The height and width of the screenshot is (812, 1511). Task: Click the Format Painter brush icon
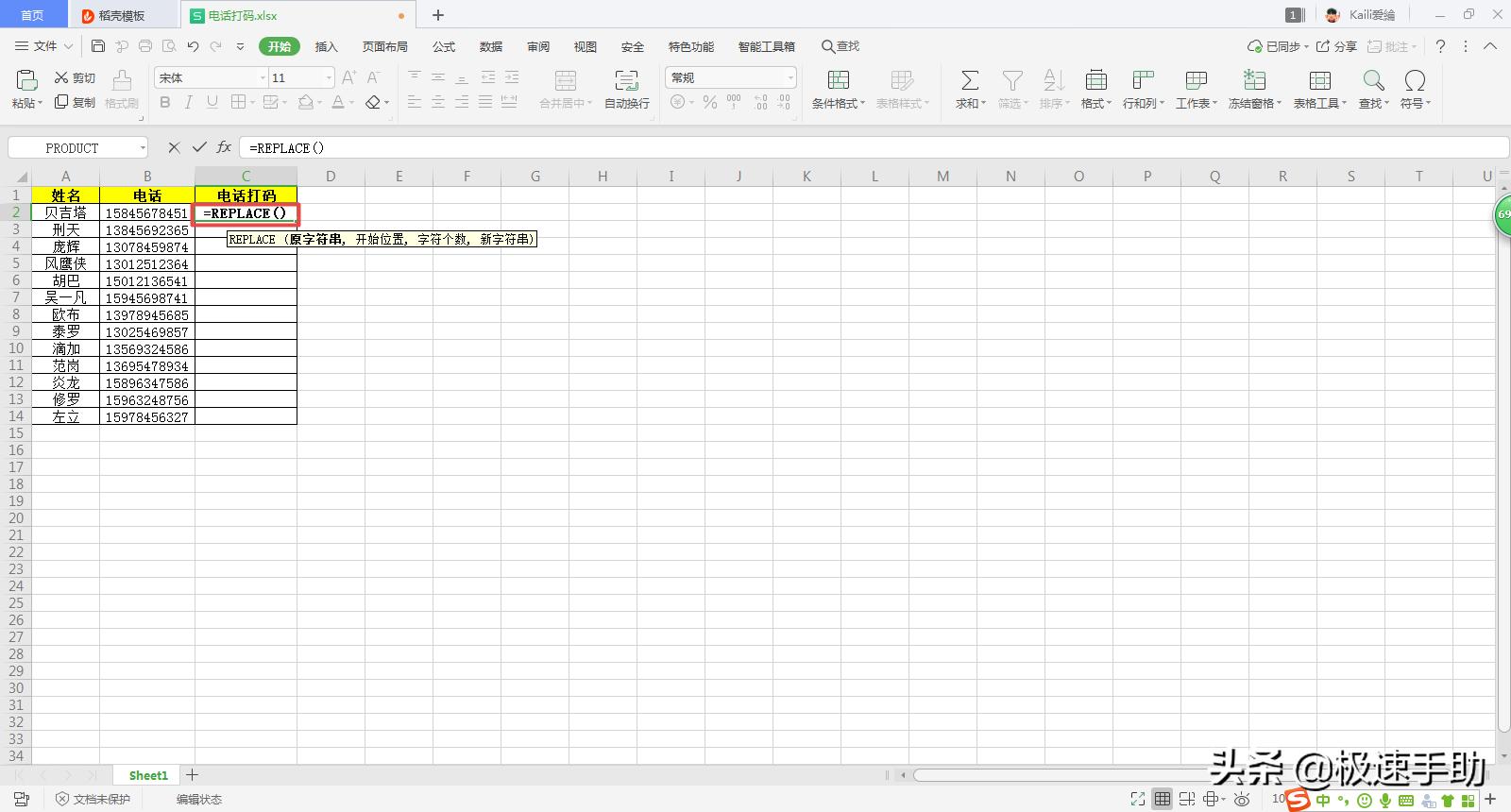pos(121,80)
